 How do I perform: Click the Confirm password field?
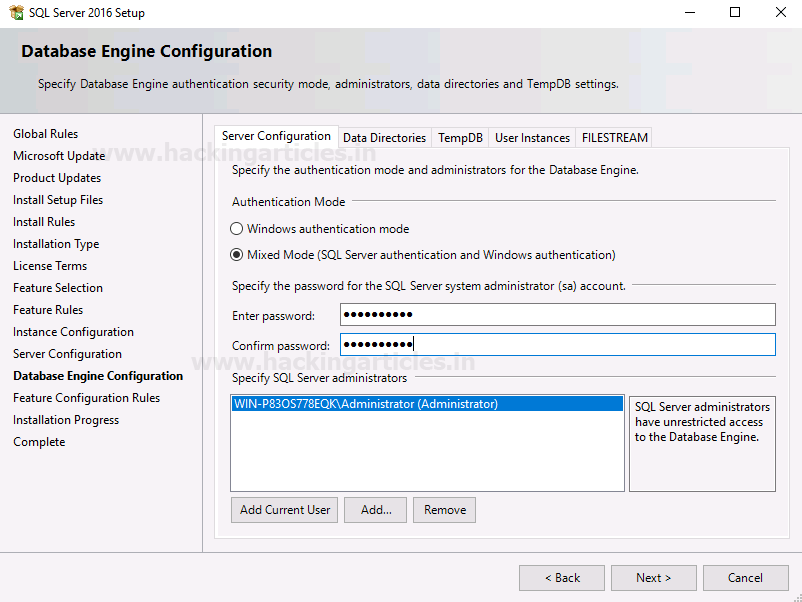point(557,345)
